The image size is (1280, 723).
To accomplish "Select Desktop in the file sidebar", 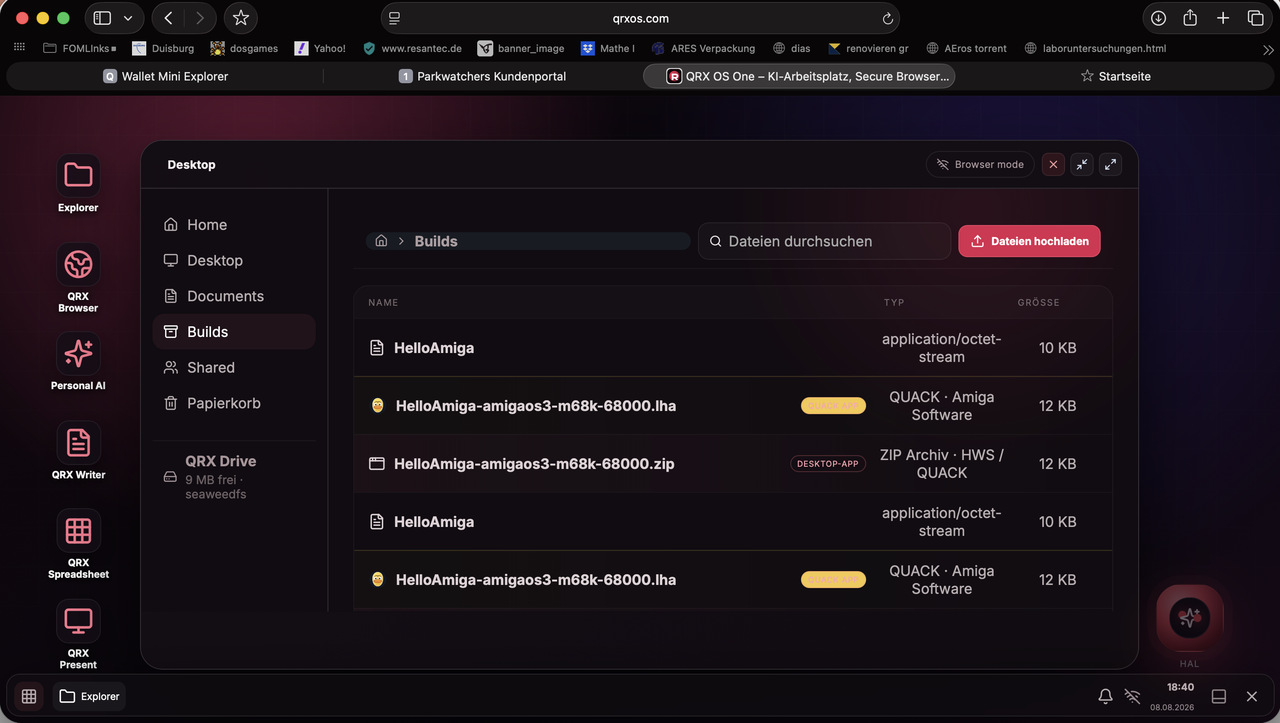I will tap(234, 260).
